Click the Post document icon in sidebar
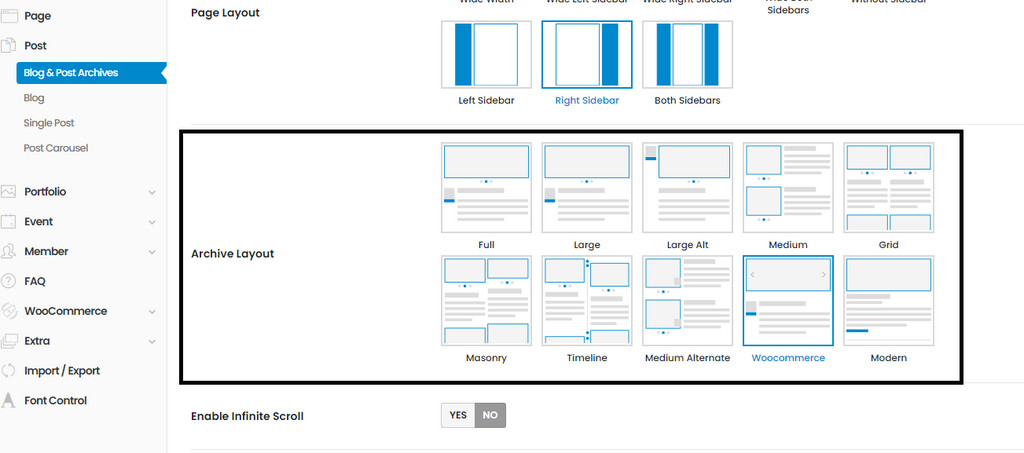 [x=8, y=46]
